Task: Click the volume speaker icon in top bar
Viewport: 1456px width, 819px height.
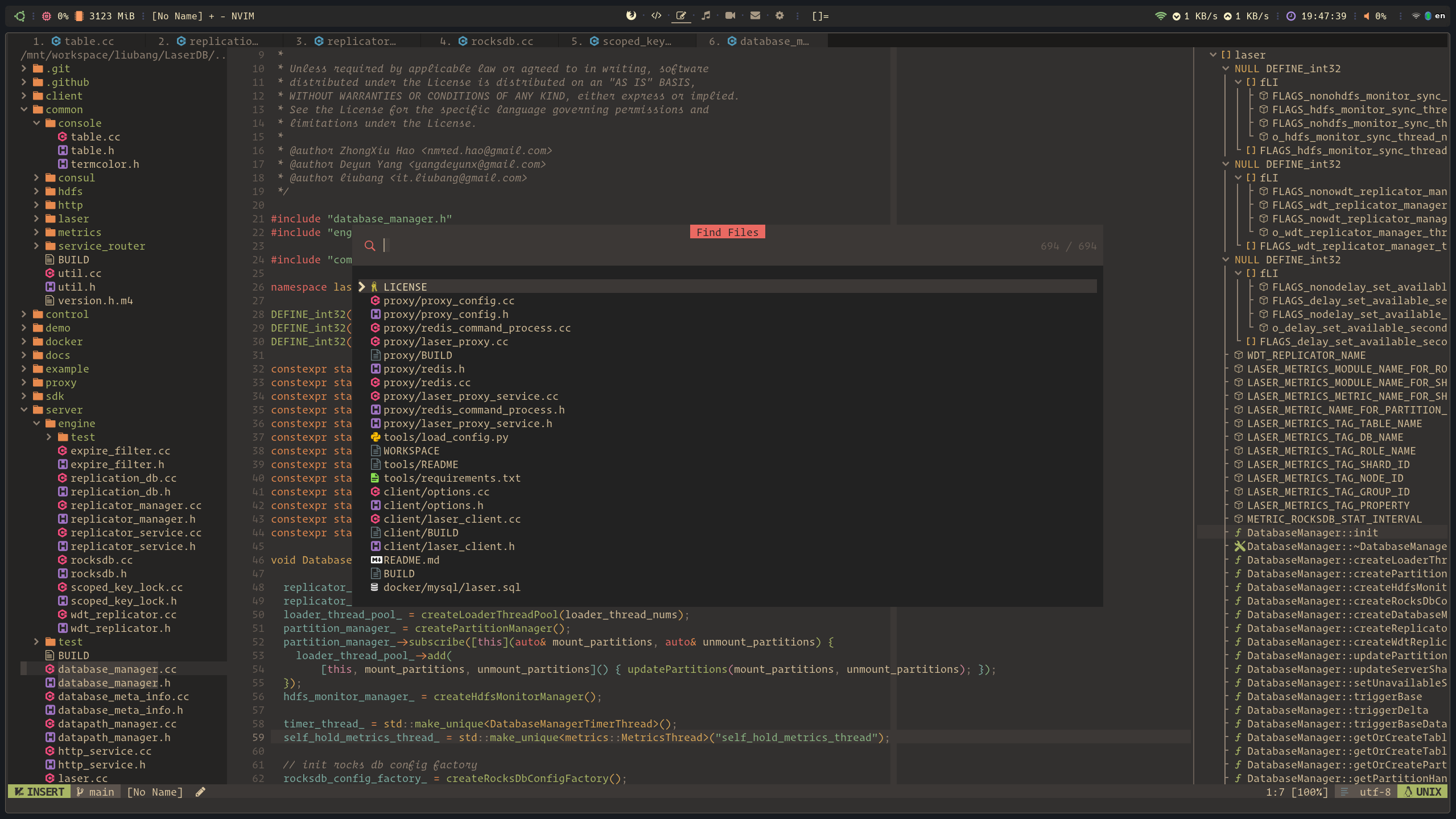Action: click(x=1367, y=16)
